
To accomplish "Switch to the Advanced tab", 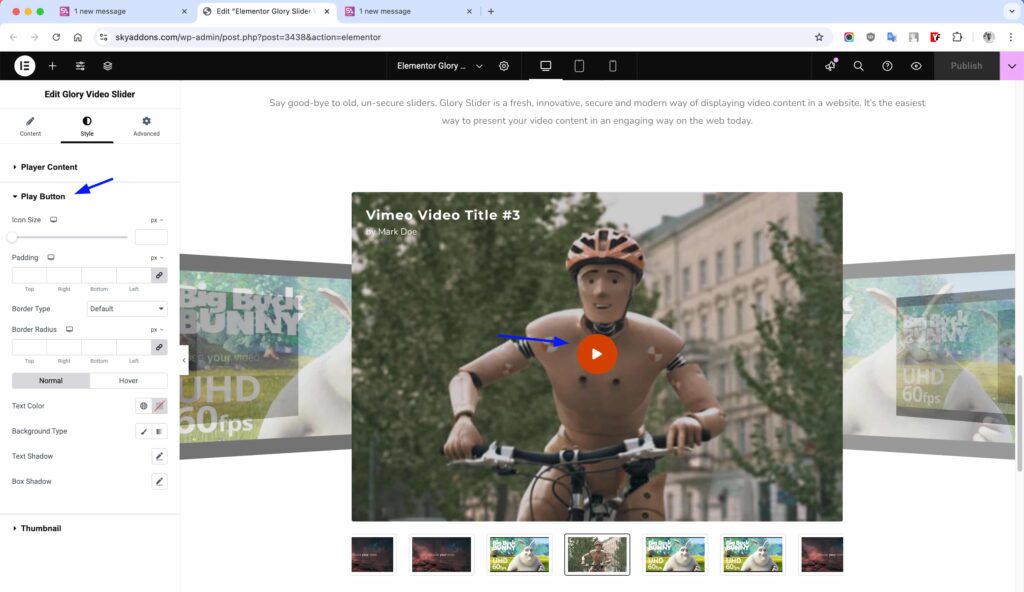I will click(x=146, y=126).
